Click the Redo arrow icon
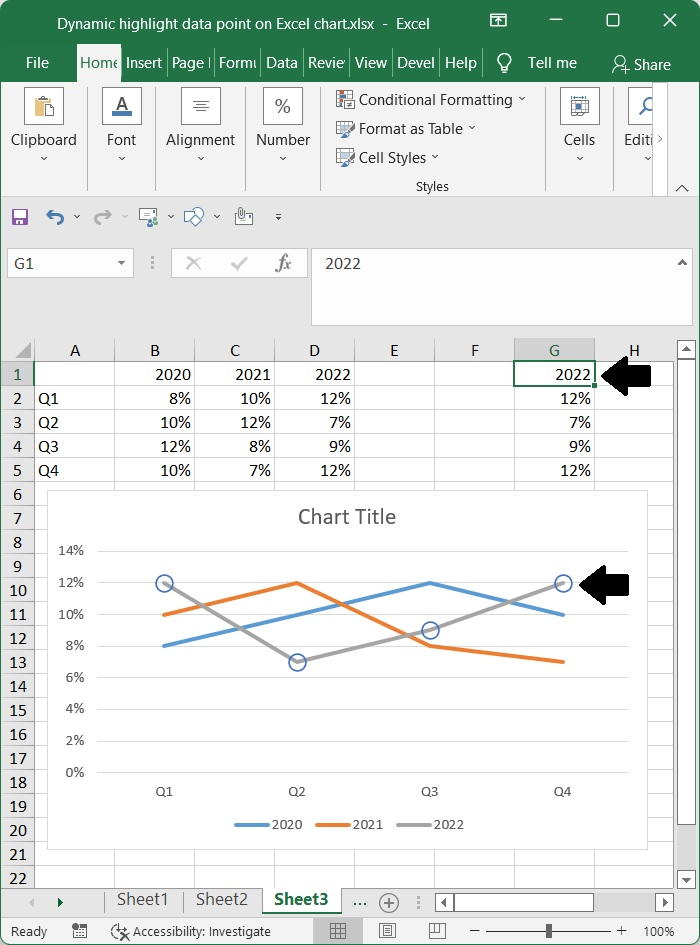This screenshot has width=700, height=945. tap(102, 217)
